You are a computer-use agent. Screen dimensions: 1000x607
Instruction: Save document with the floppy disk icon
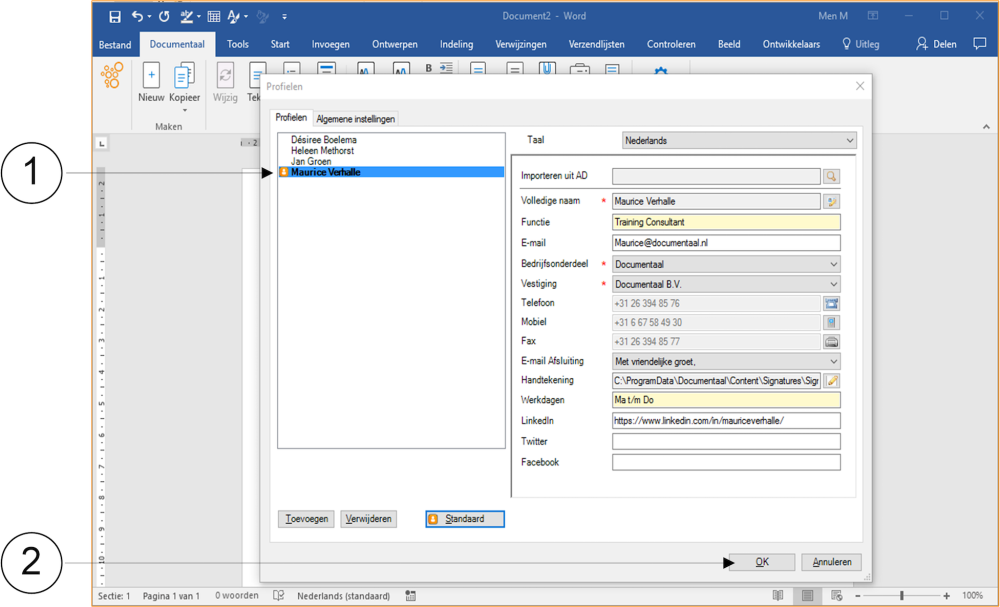pyautogui.click(x=115, y=17)
